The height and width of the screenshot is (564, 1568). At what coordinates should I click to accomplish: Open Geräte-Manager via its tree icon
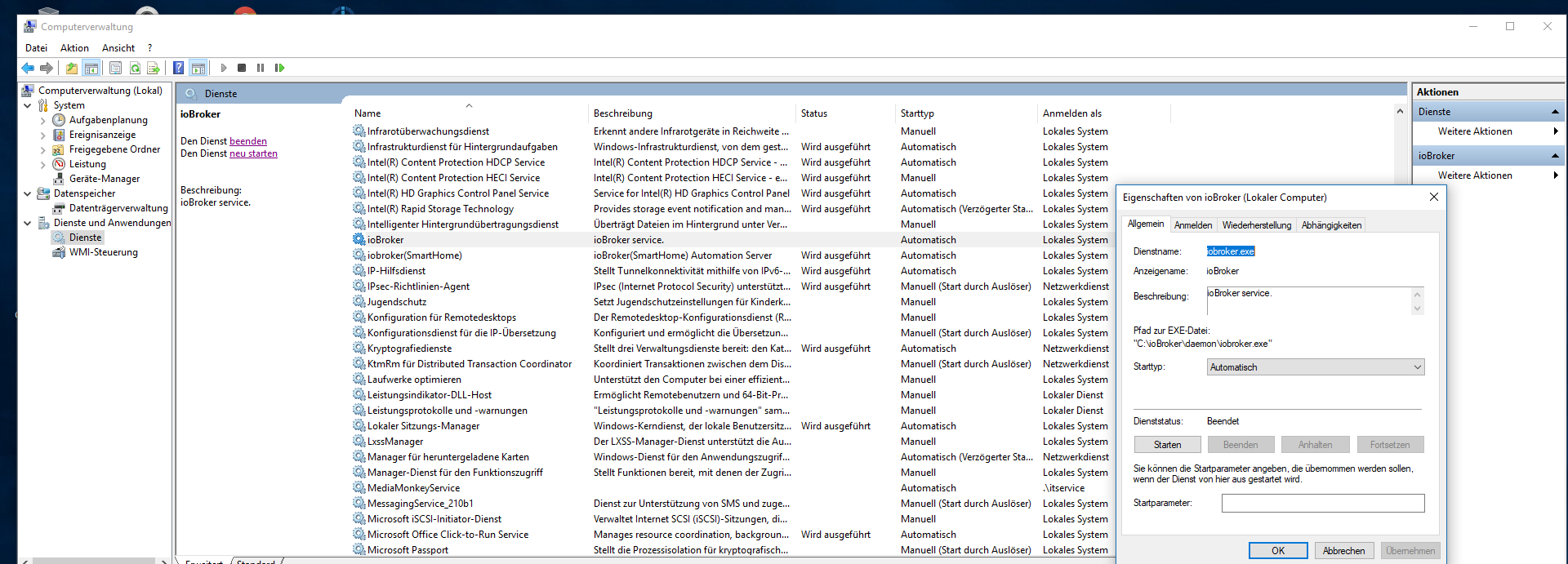(x=59, y=179)
